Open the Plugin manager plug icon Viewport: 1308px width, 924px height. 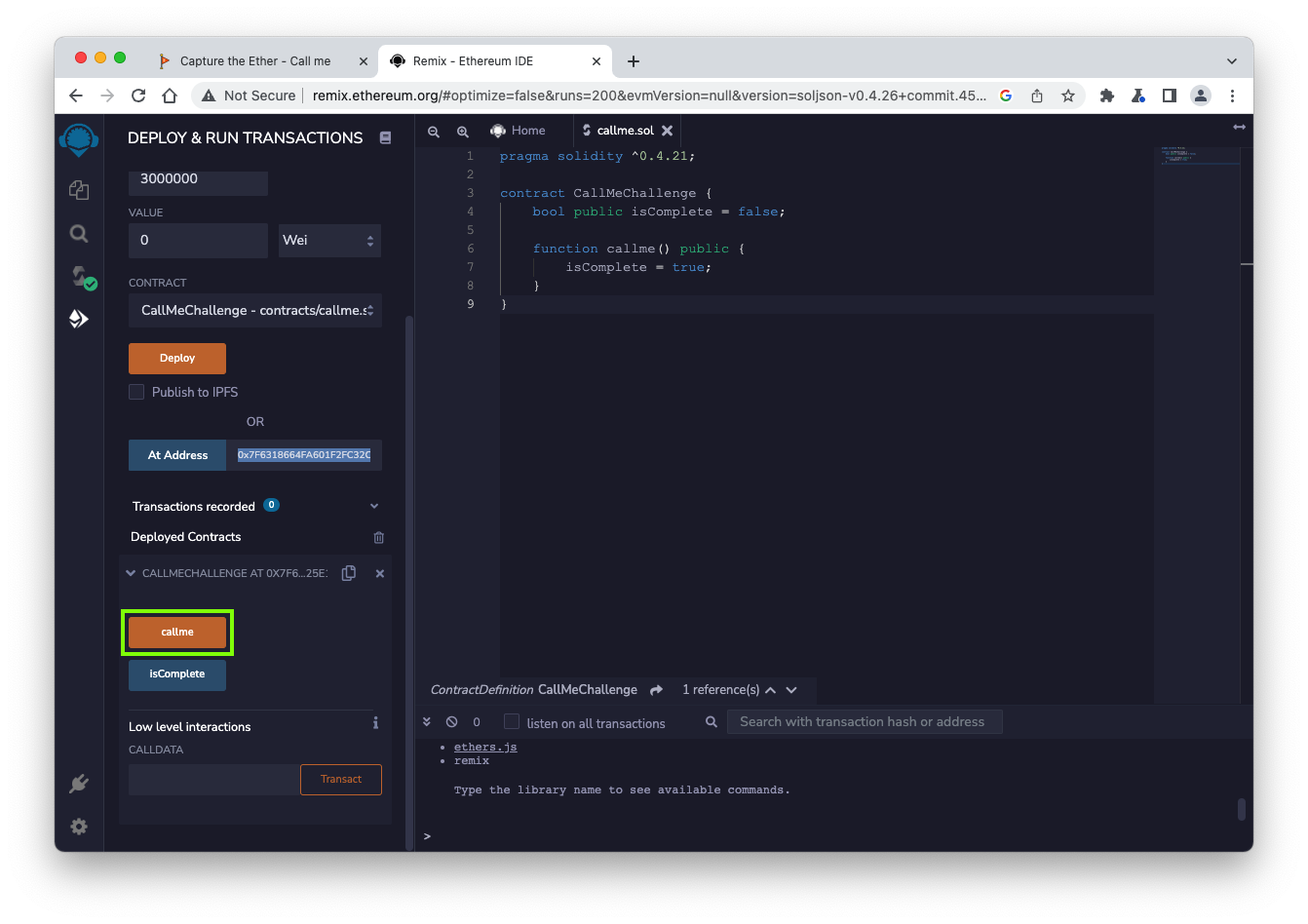click(x=79, y=784)
